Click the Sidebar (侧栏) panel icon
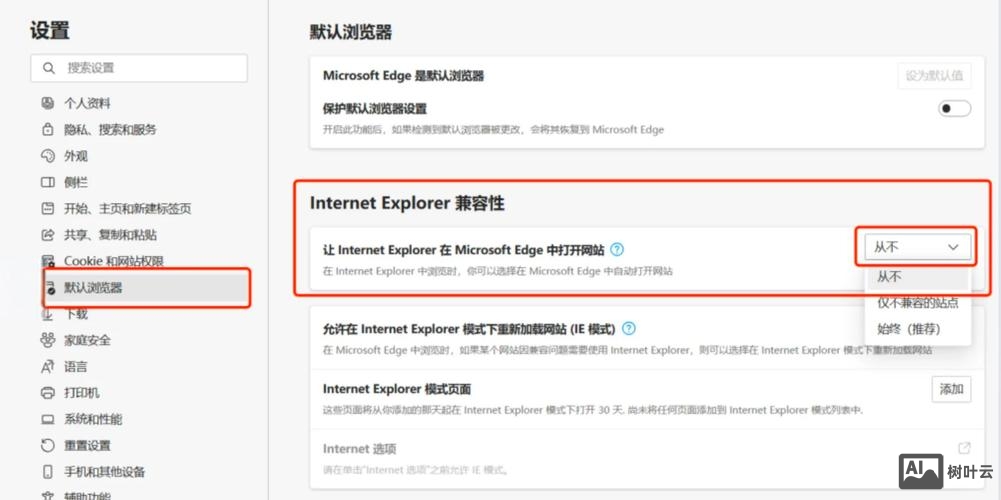Viewport: 1001px width, 500px height. 48,183
